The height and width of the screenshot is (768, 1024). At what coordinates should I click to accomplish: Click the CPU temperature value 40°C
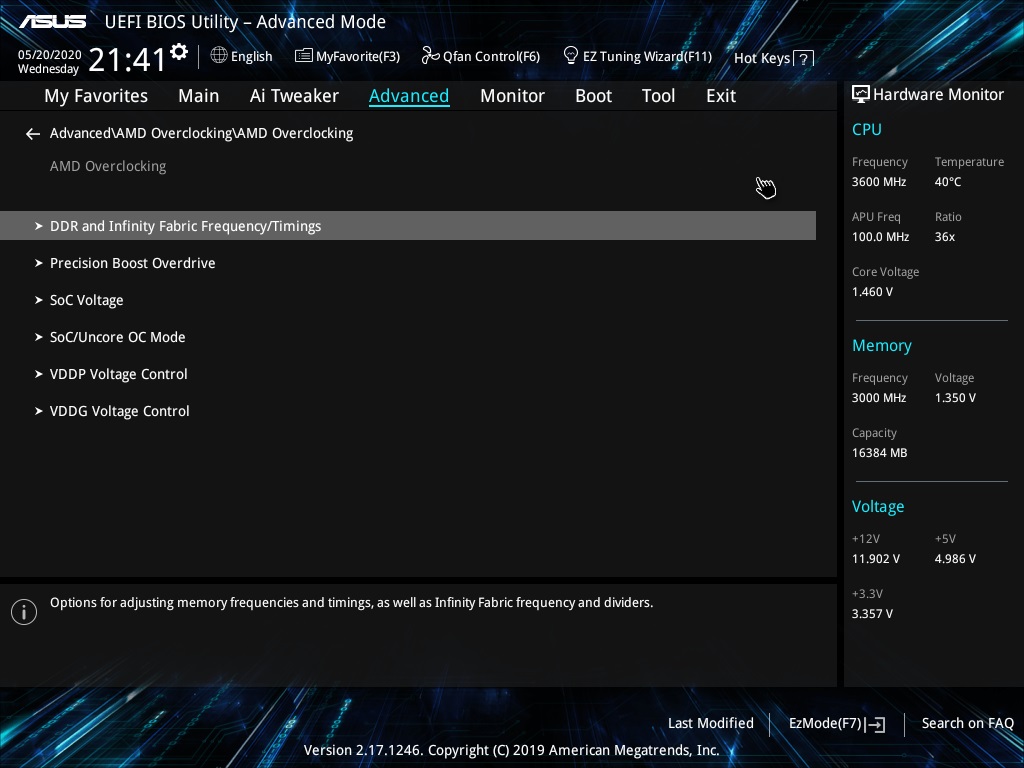[x=948, y=182]
